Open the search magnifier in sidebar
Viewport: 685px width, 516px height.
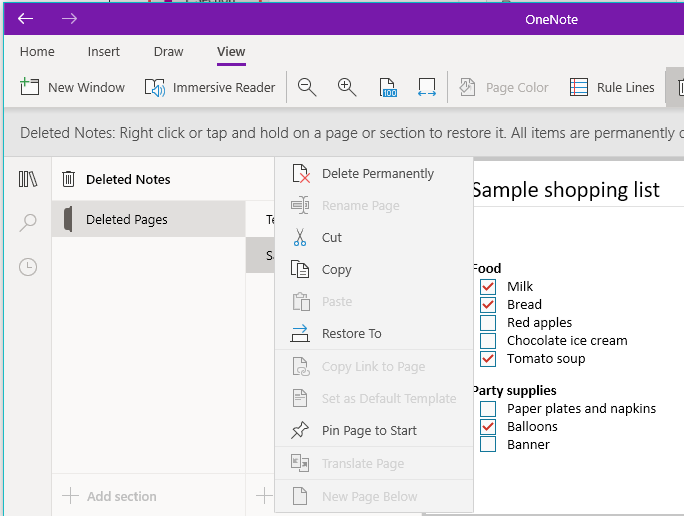coord(28,222)
